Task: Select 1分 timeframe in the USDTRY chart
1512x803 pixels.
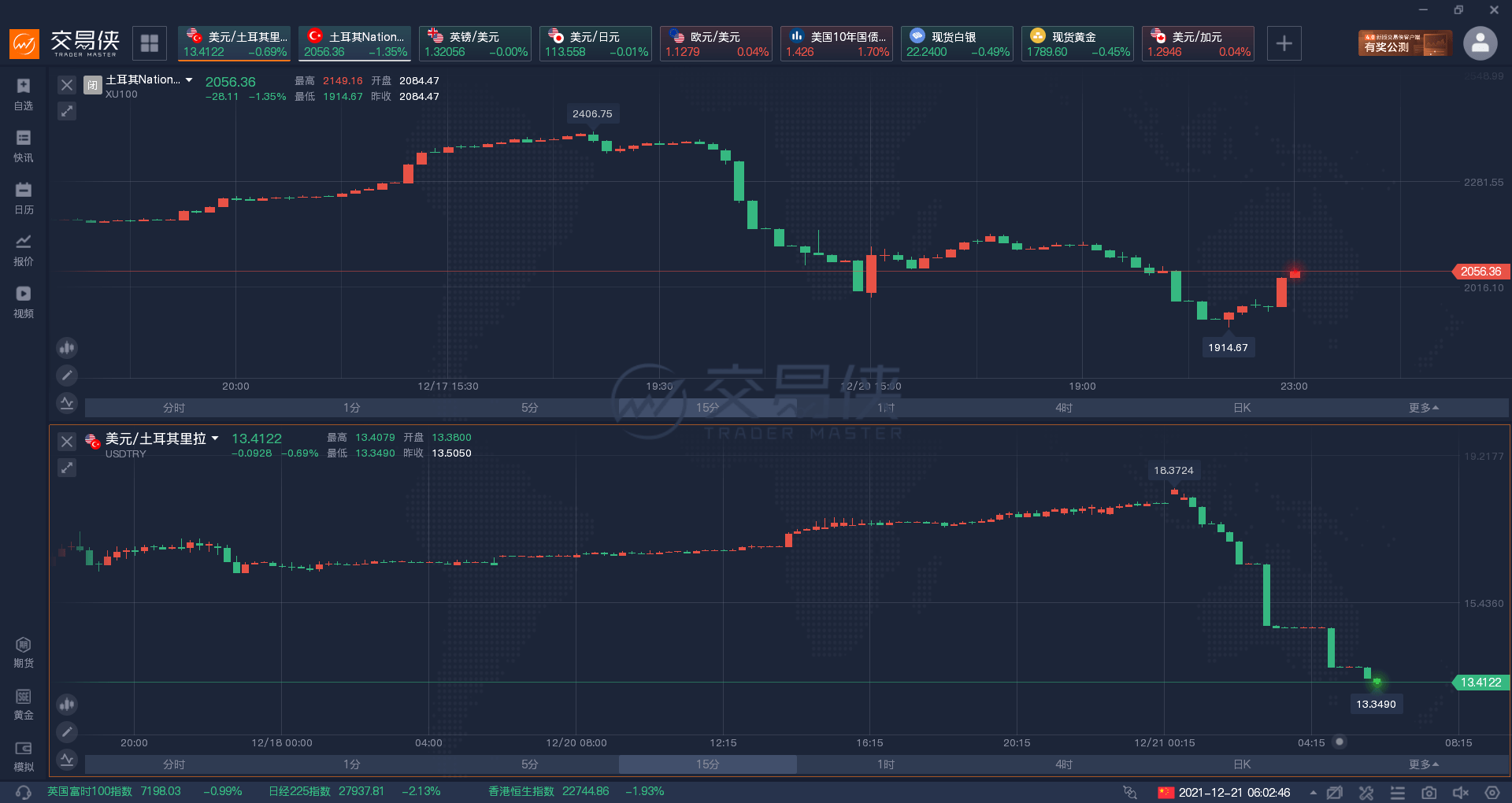Action: coord(352,764)
